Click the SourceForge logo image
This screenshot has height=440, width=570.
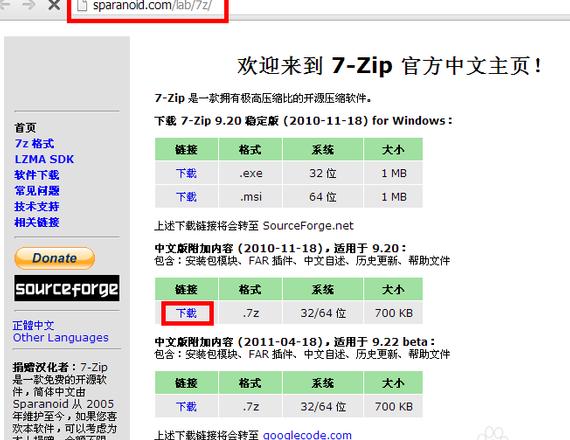(67, 288)
